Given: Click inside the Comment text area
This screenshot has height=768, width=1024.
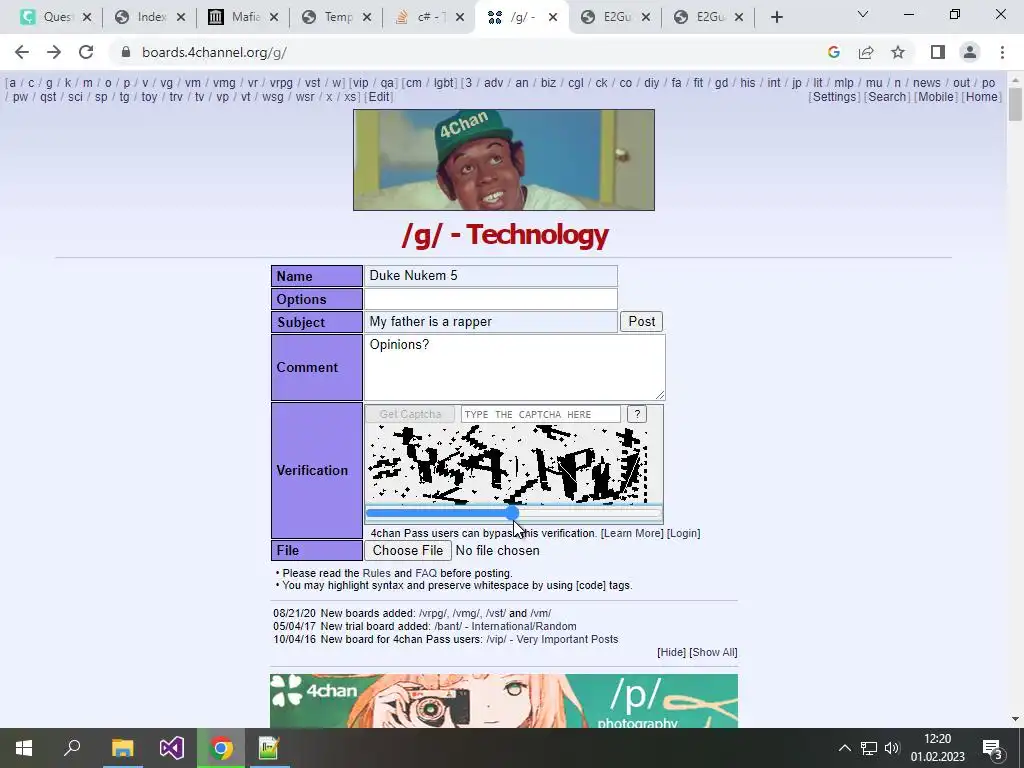Looking at the screenshot, I should point(515,367).
